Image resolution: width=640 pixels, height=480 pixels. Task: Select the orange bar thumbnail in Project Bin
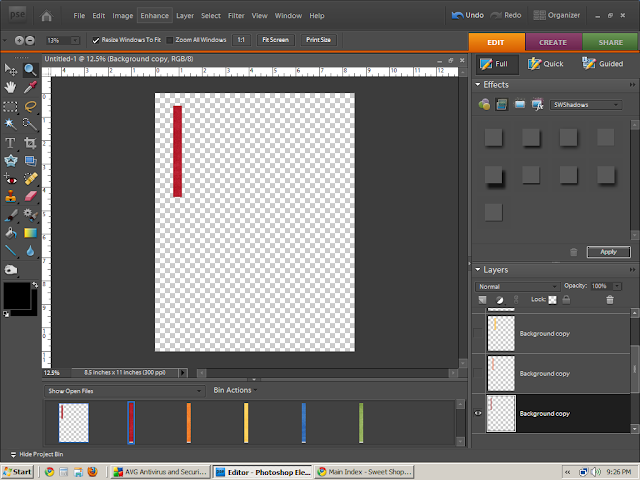click(x=188, y=422)
